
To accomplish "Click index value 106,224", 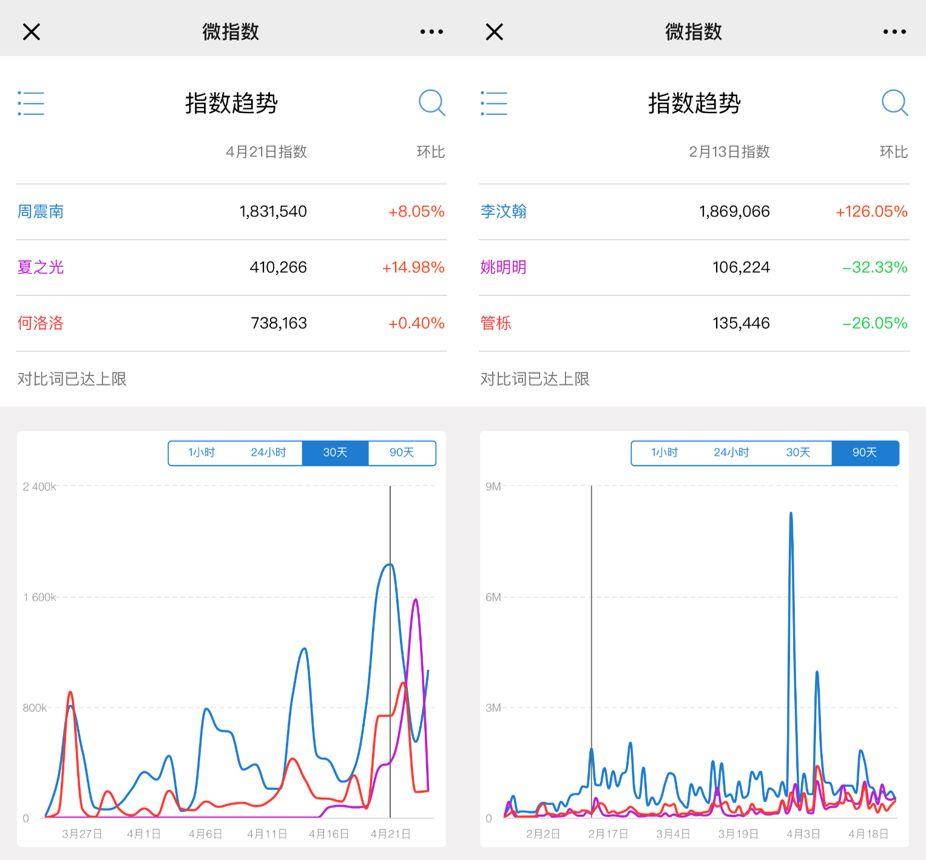I will (x=741, y=267).
